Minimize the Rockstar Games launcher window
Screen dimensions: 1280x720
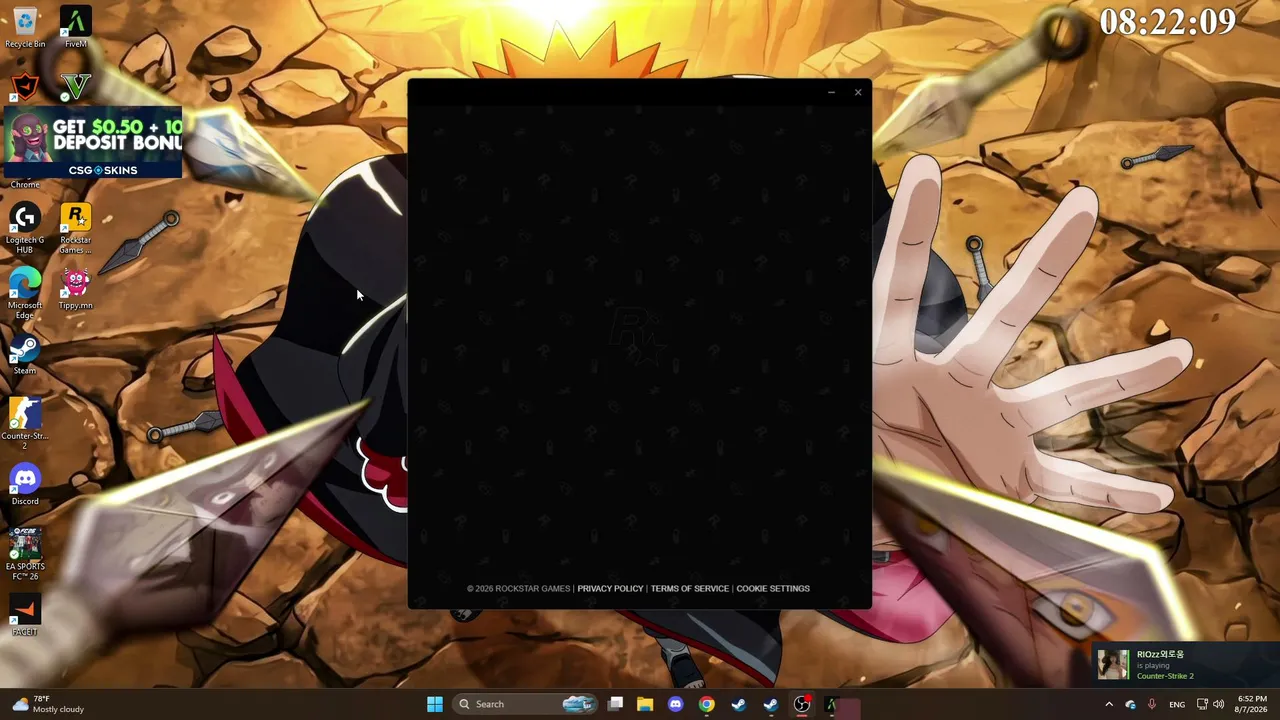tap(831, 92)
